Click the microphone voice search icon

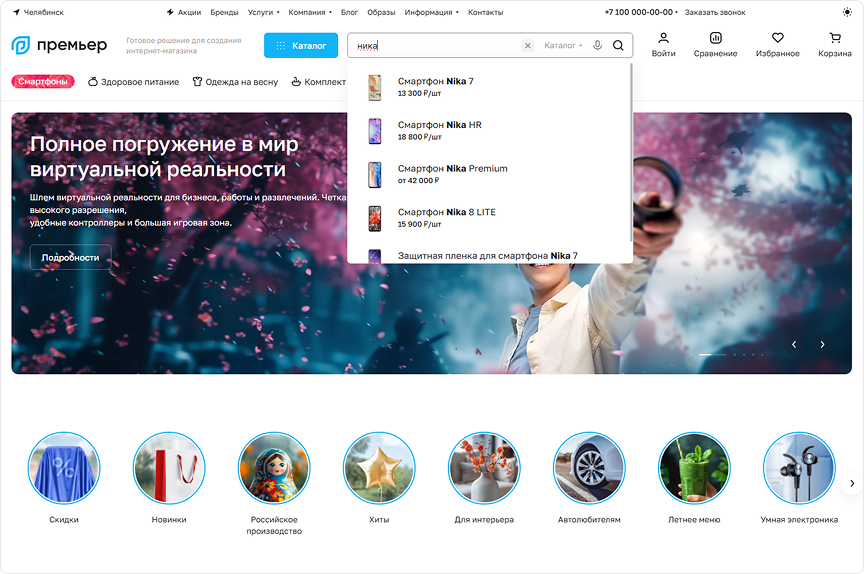597,45
